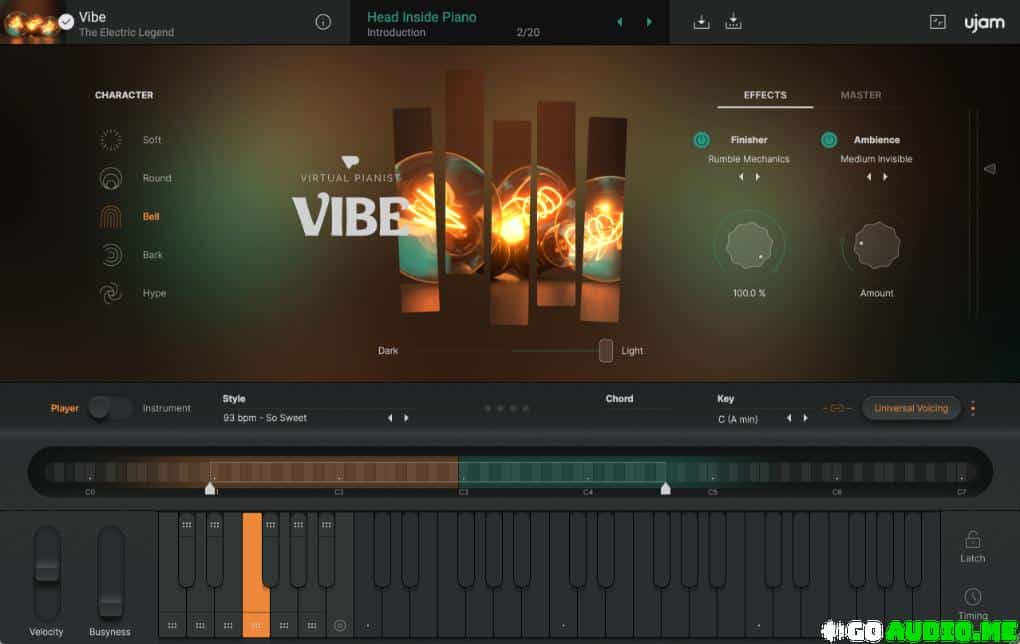The height and width of the screenshot is (644, 1020).
Task: Click the Vibe product thumbnail
Action: tap(31, 22)
